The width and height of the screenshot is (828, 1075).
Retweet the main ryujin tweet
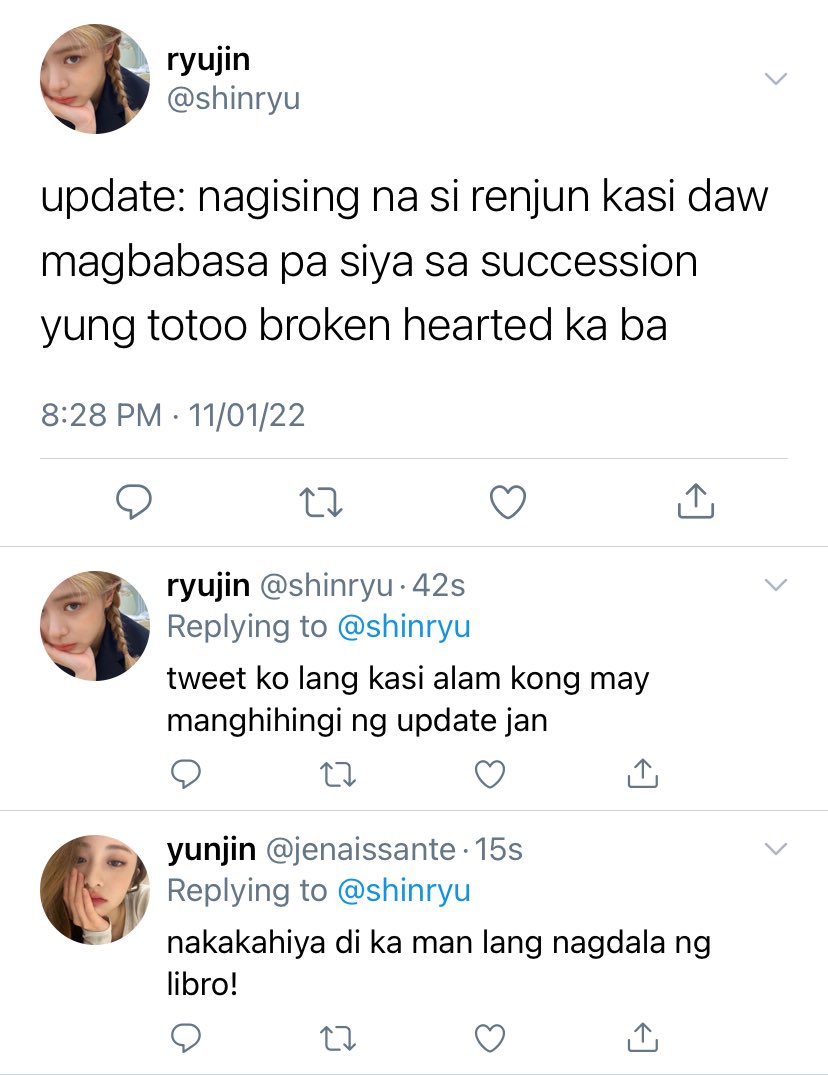coord(321,502)
